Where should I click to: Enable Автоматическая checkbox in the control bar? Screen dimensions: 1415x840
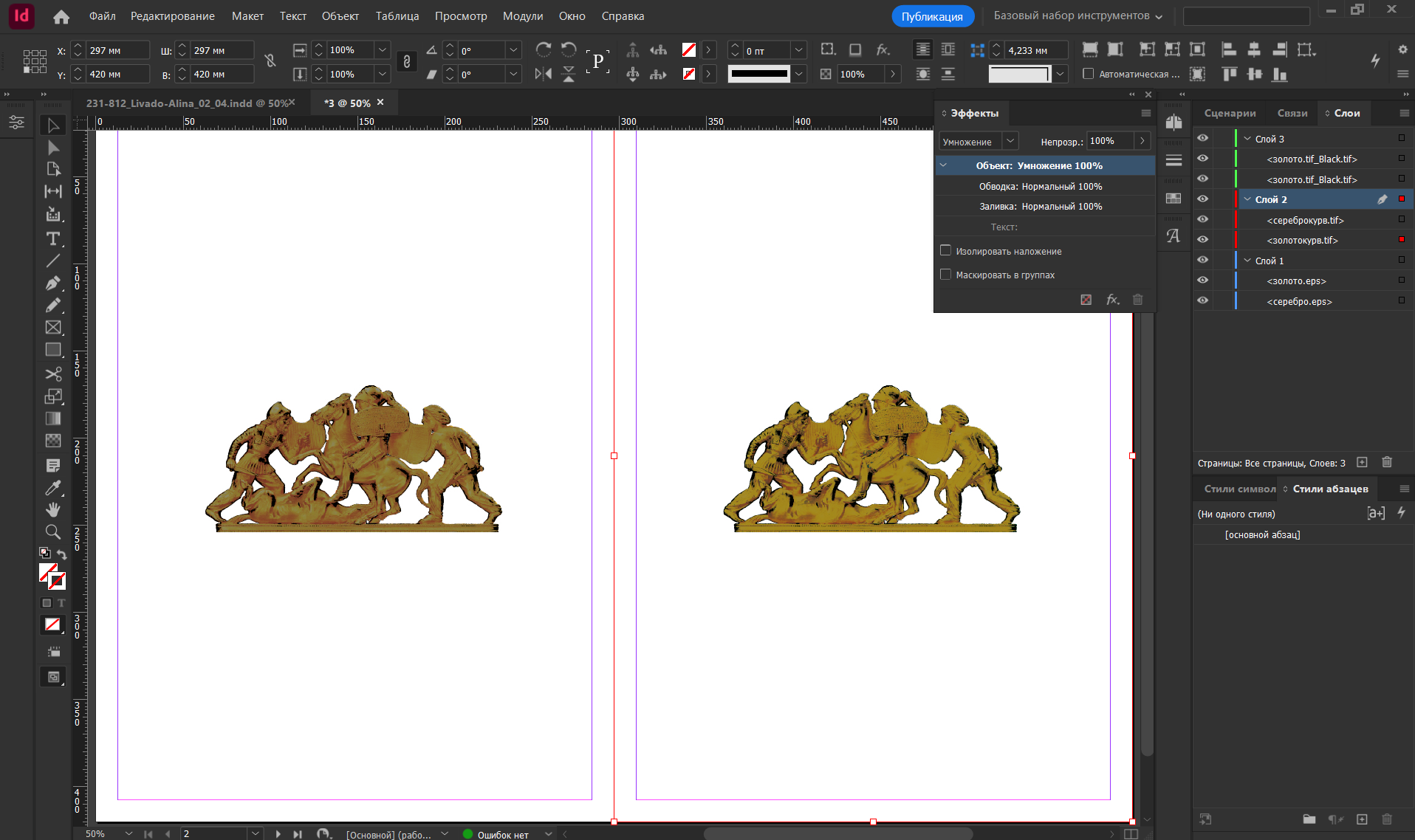point(1088,74)
